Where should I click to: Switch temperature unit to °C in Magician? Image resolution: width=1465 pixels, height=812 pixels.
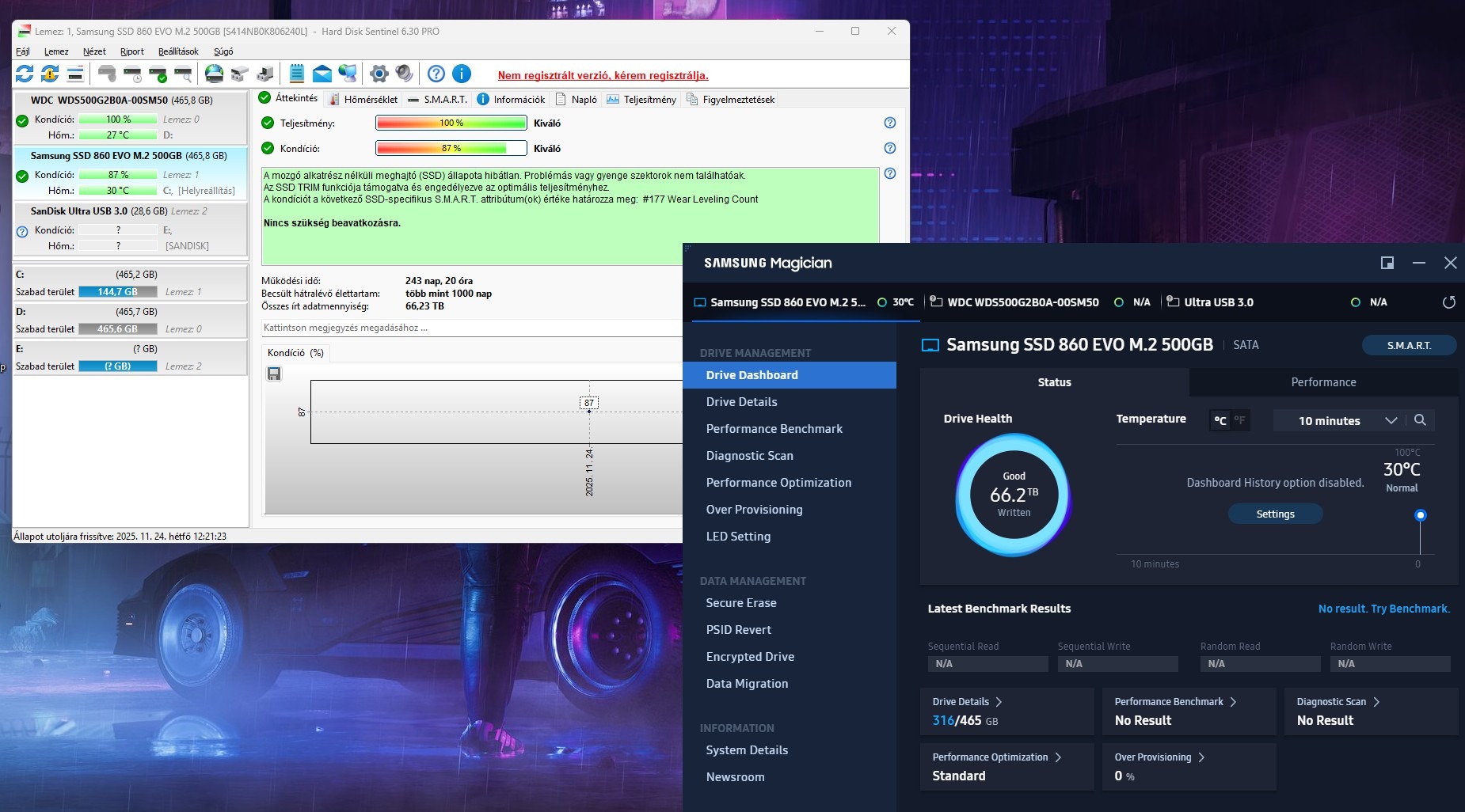coord(1220,421)
